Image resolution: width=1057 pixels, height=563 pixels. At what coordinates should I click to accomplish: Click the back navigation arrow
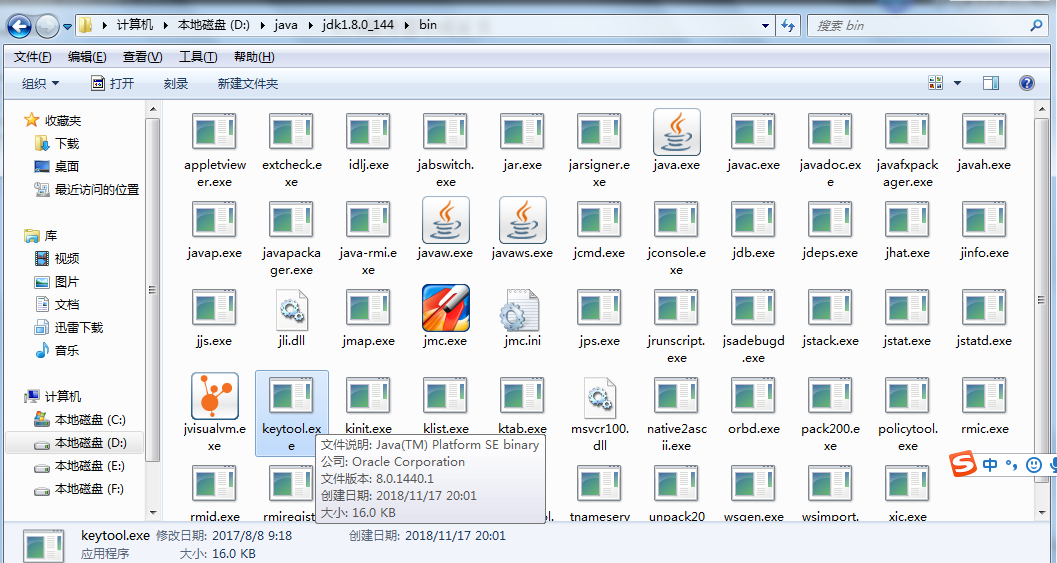point(19,26)
